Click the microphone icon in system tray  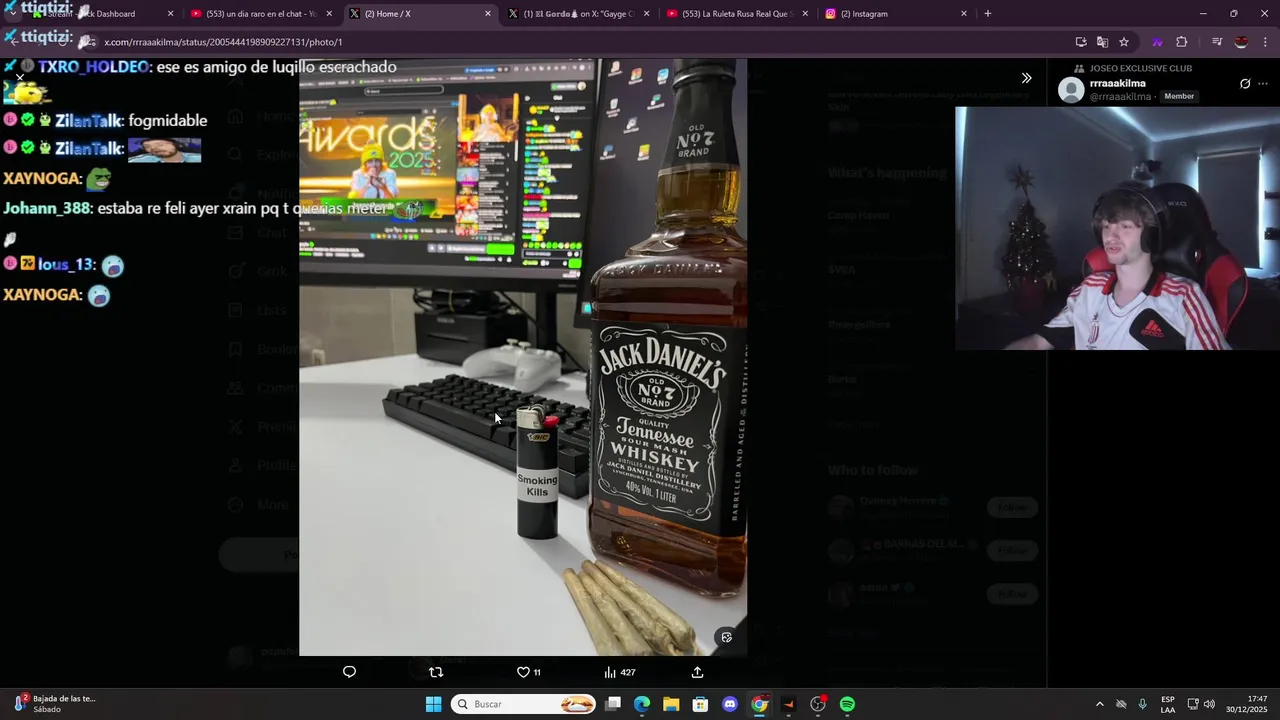coord(1143,704)
